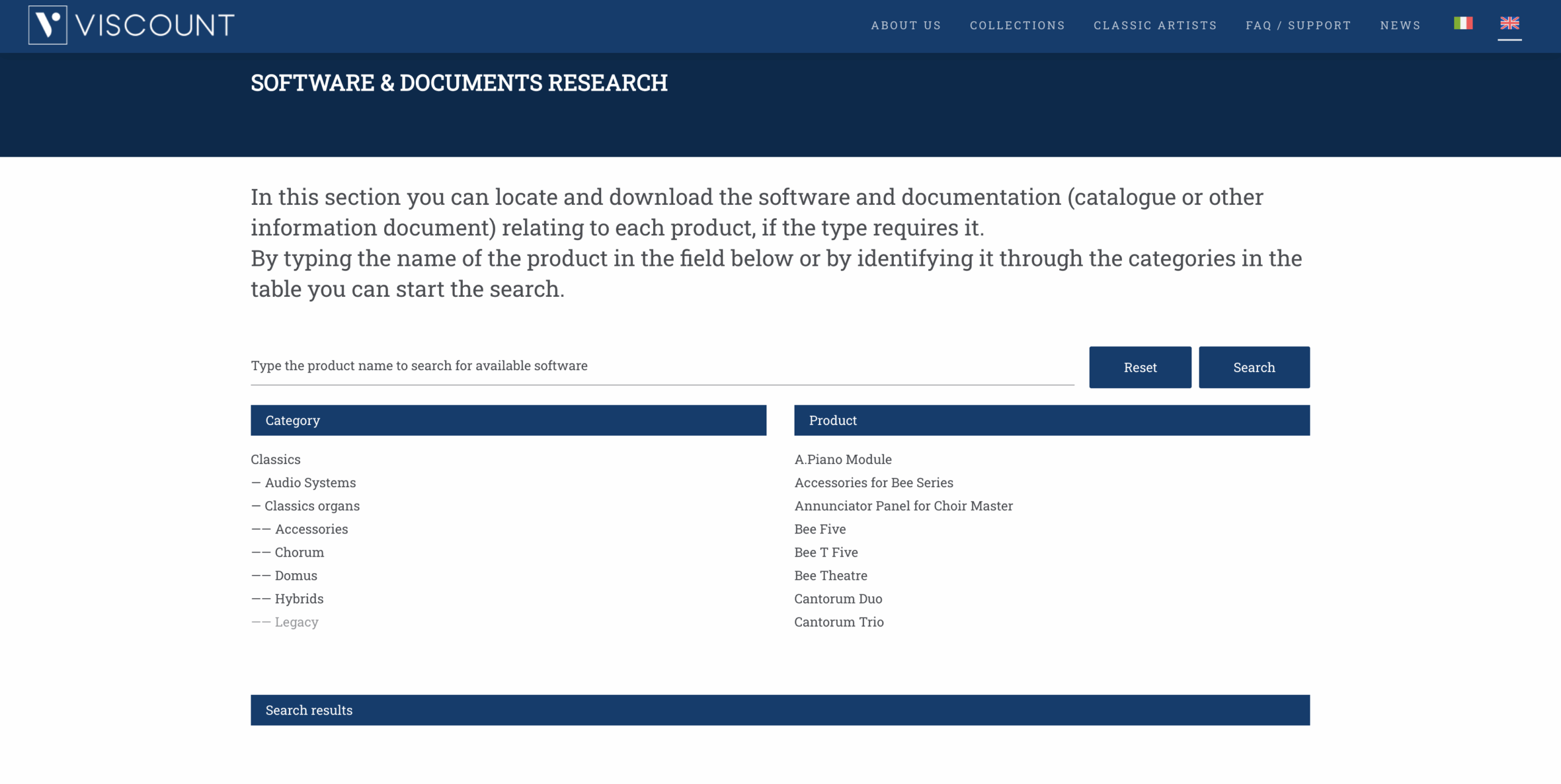This screenshot has width=1561, height=784.
Task: Focus the product name search field
Action: [x=662, y=366]
